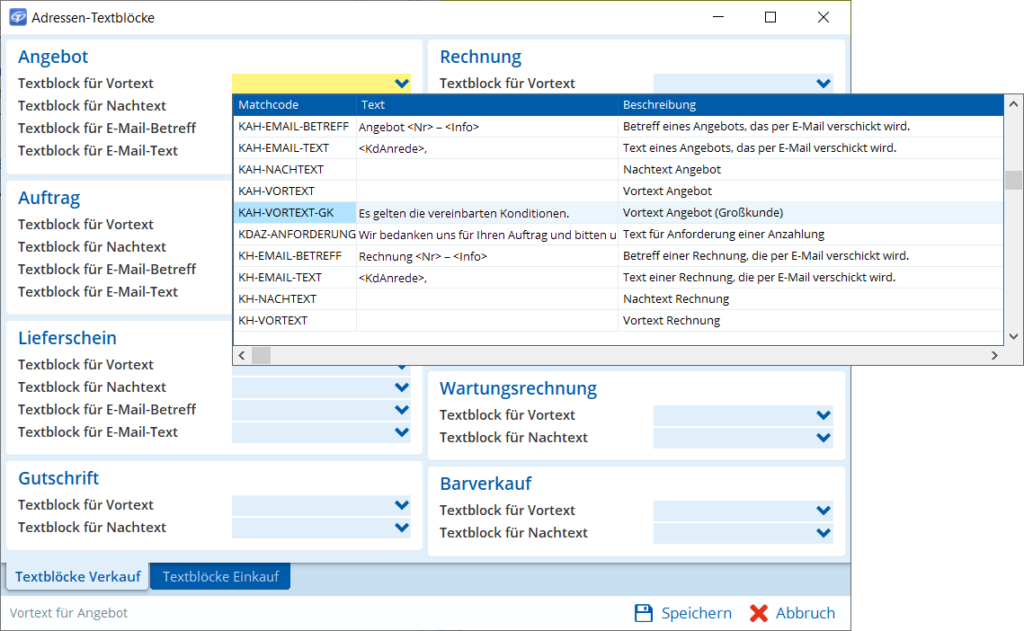Image resolution: width=1024 pixels, height=631 pixels.
Task: Expand Barverkauf Textblock für Nachtext dropdown
Action: [x=823, y=533]
